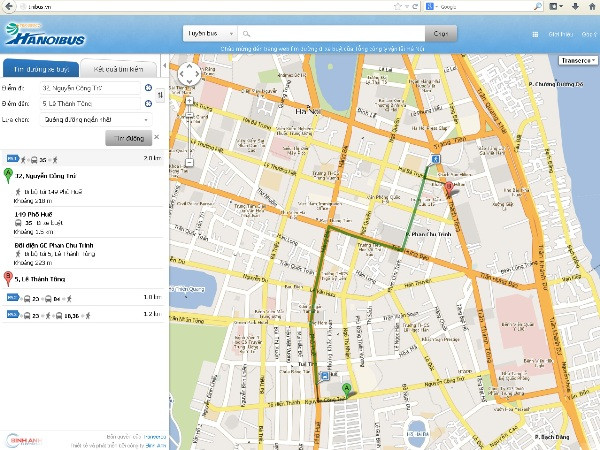Screen dimensions: 600x450
Task: Close the route results with X
Action: coord(156,137)
